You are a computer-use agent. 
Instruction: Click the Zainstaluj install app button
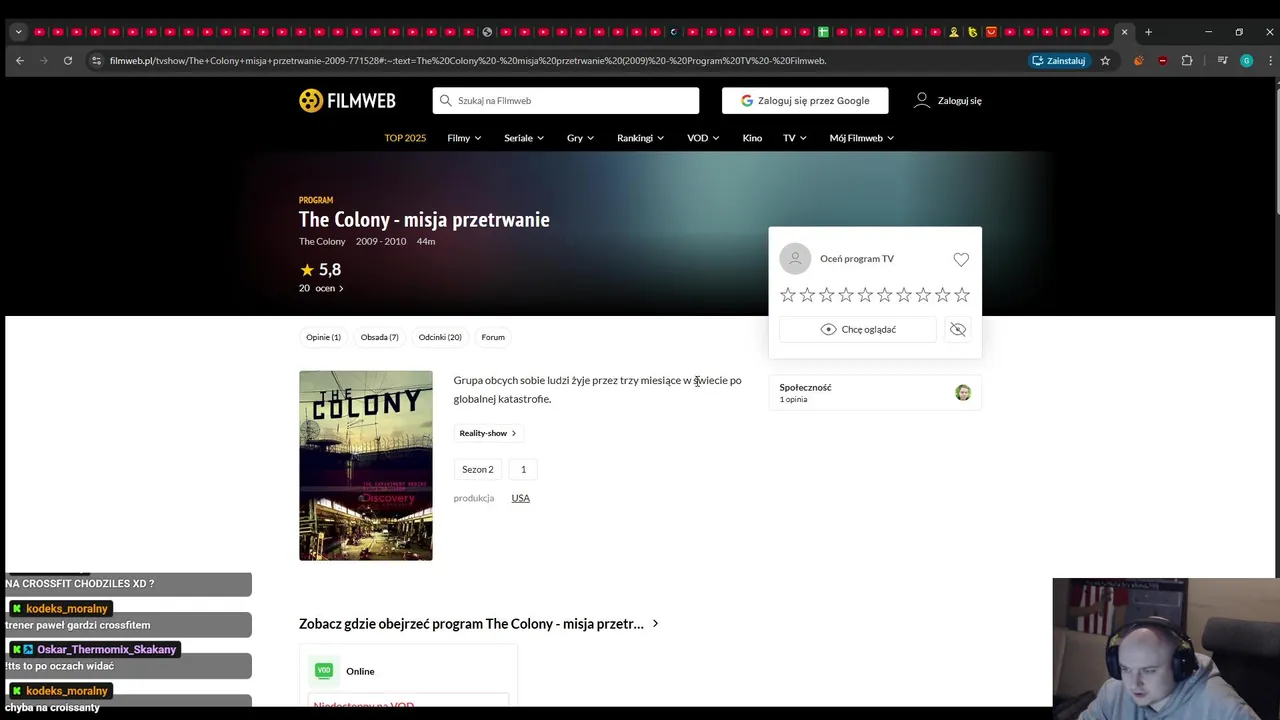[1059, 60]
